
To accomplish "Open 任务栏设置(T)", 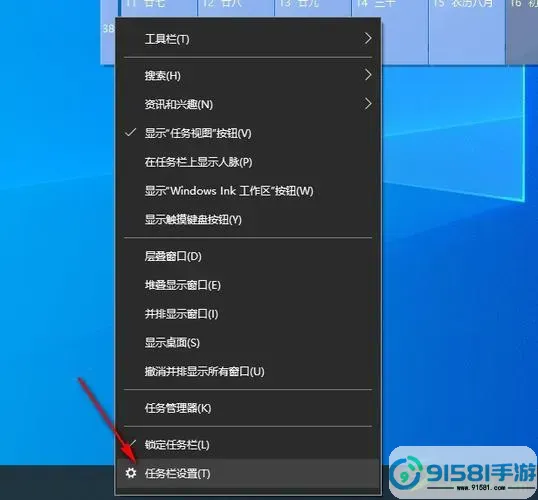I will coord(248,474).
